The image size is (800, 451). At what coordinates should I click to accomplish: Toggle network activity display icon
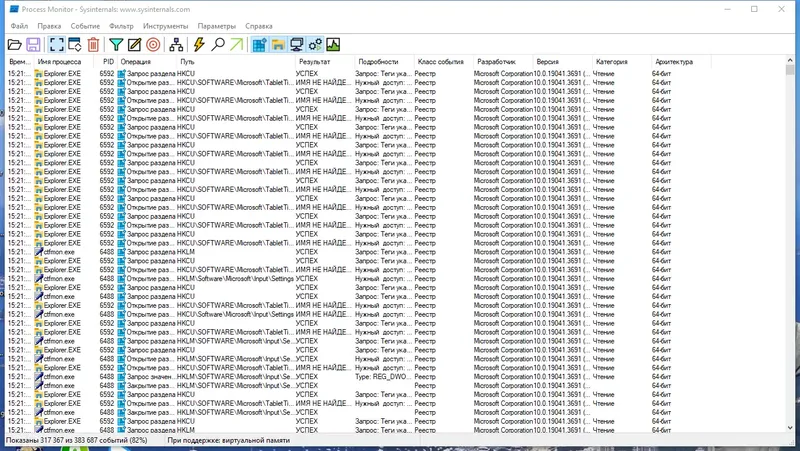pyautogui.click(x=296, y=45)
